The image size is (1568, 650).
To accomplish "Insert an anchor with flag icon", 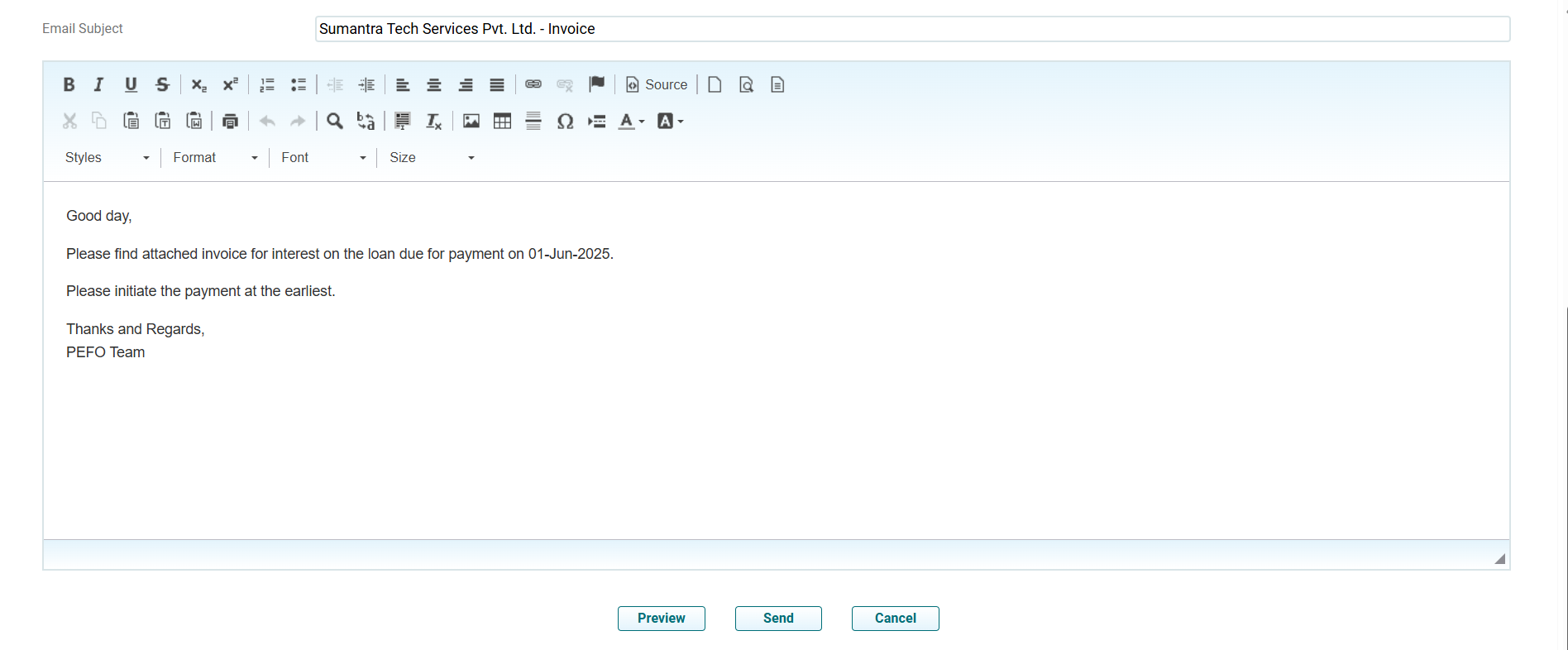I will pyautogui.click(x=596, y=84).
